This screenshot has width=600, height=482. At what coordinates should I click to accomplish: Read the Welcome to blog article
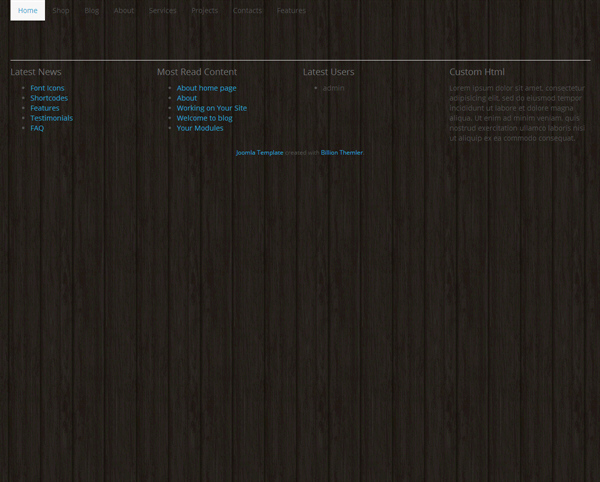click(x=204, y=118)
